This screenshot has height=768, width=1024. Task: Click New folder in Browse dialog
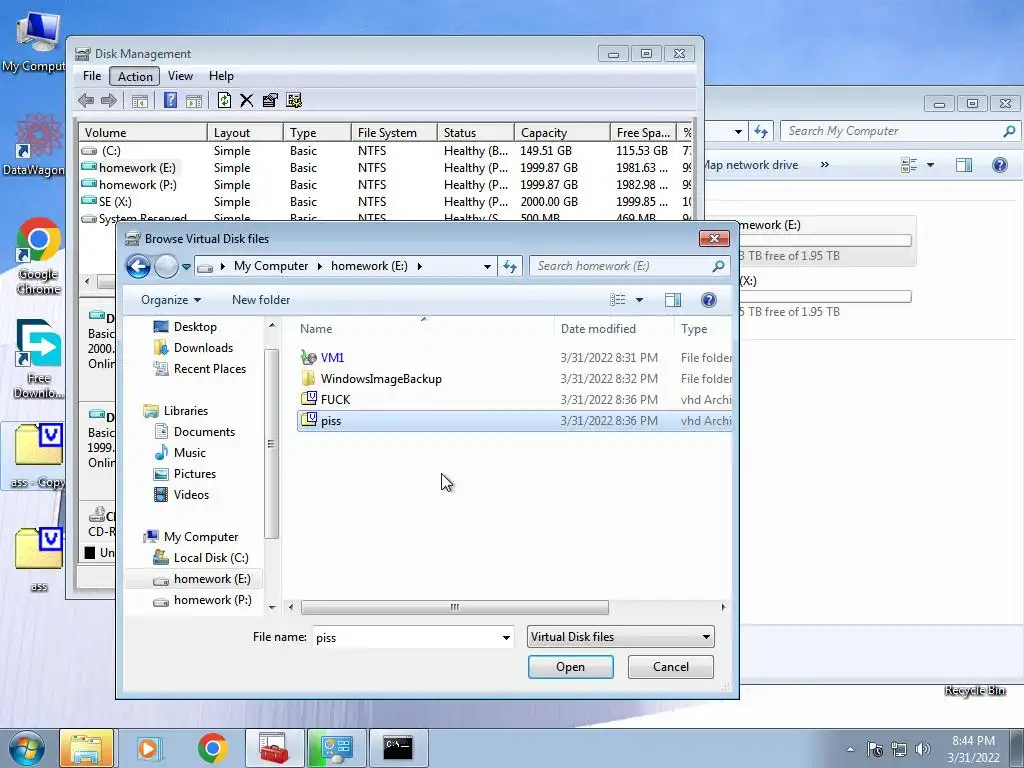coord(261,300)
